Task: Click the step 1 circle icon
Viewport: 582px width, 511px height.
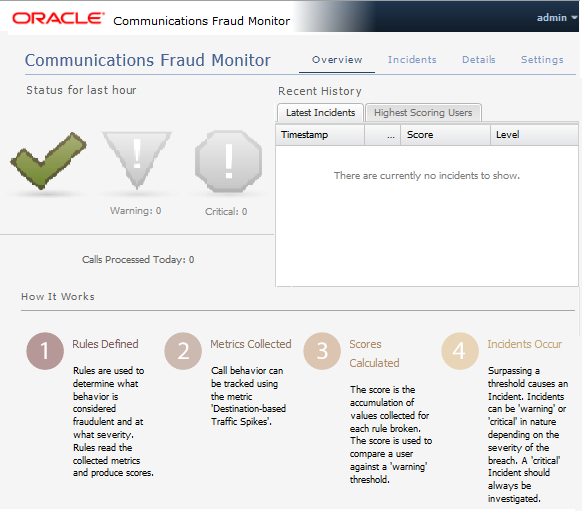Action: [45, 351]
